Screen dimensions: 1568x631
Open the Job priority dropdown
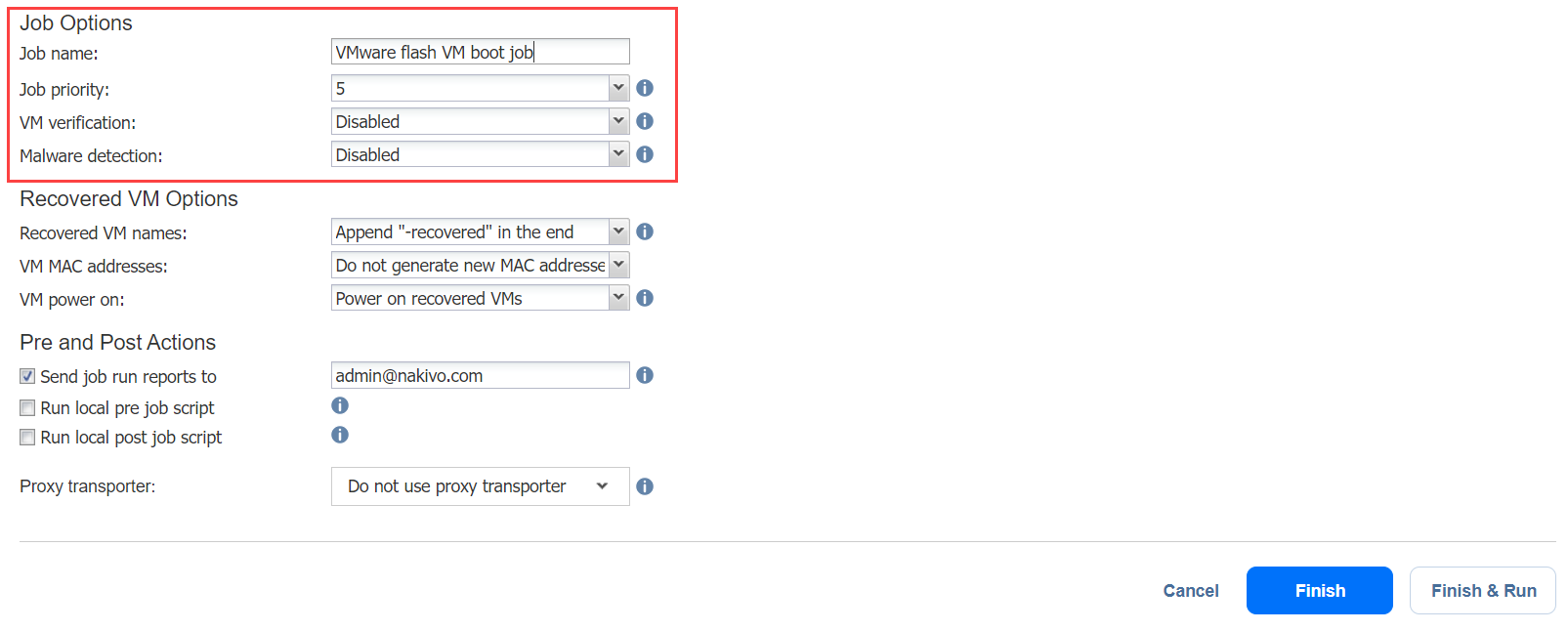pos(480,88)
